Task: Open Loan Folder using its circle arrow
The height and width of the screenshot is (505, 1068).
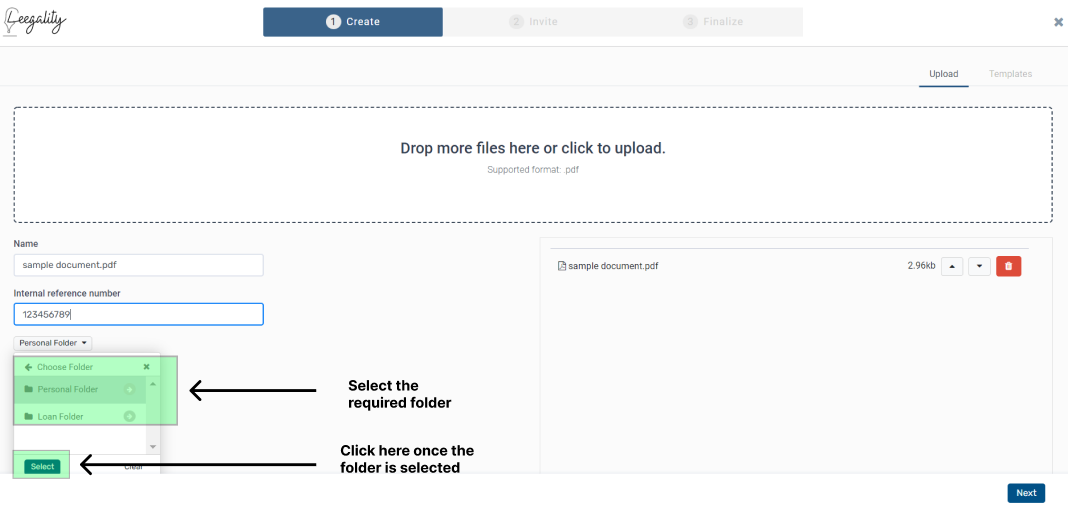Action: click(129, 416)
